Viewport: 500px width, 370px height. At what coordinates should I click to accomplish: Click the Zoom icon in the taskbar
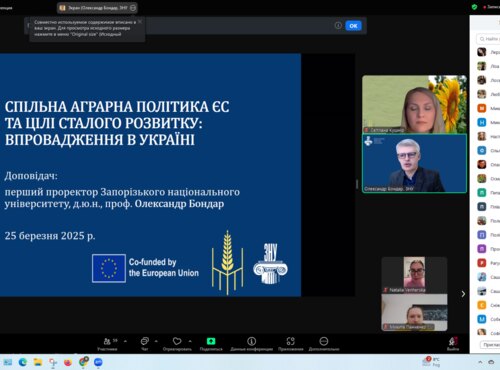click(x=98, y=362)
